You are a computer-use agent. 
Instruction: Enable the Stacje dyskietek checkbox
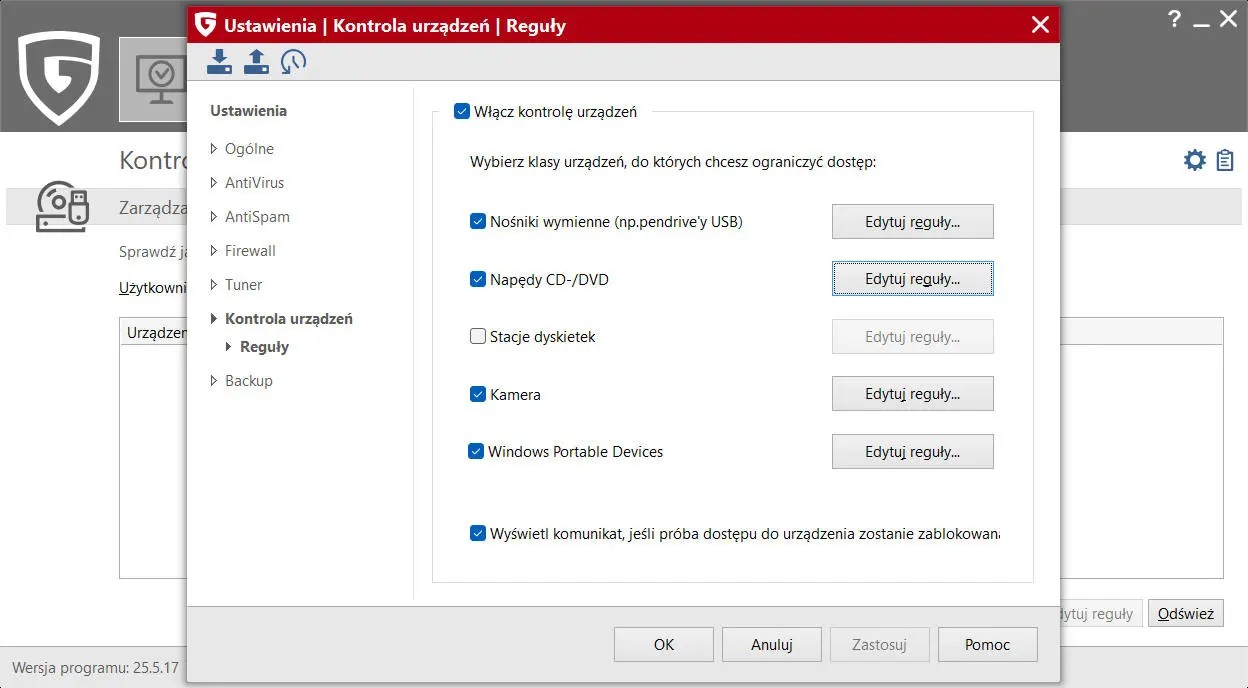(478, 337)
